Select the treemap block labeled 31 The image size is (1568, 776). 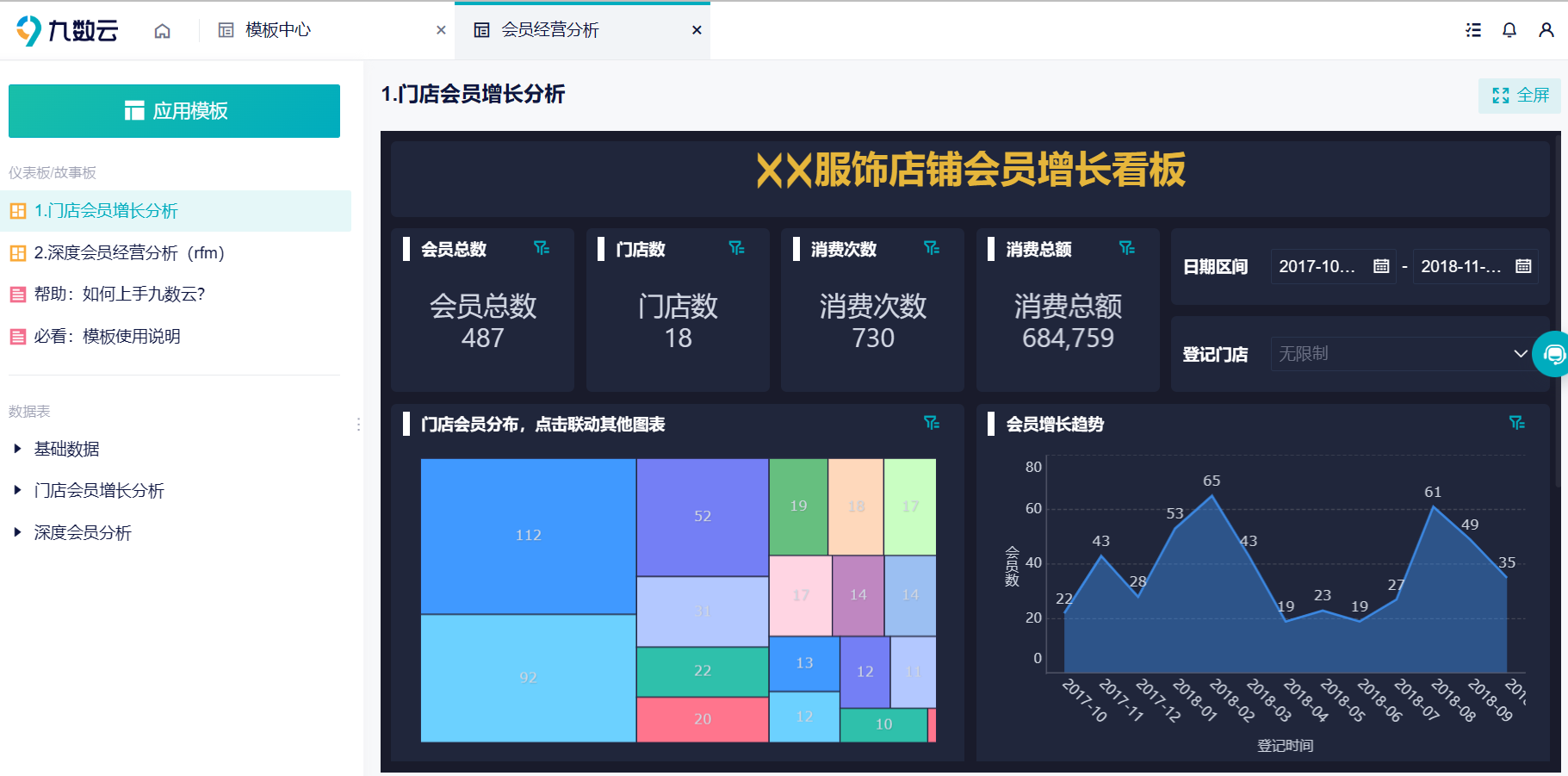click(703, 611)
